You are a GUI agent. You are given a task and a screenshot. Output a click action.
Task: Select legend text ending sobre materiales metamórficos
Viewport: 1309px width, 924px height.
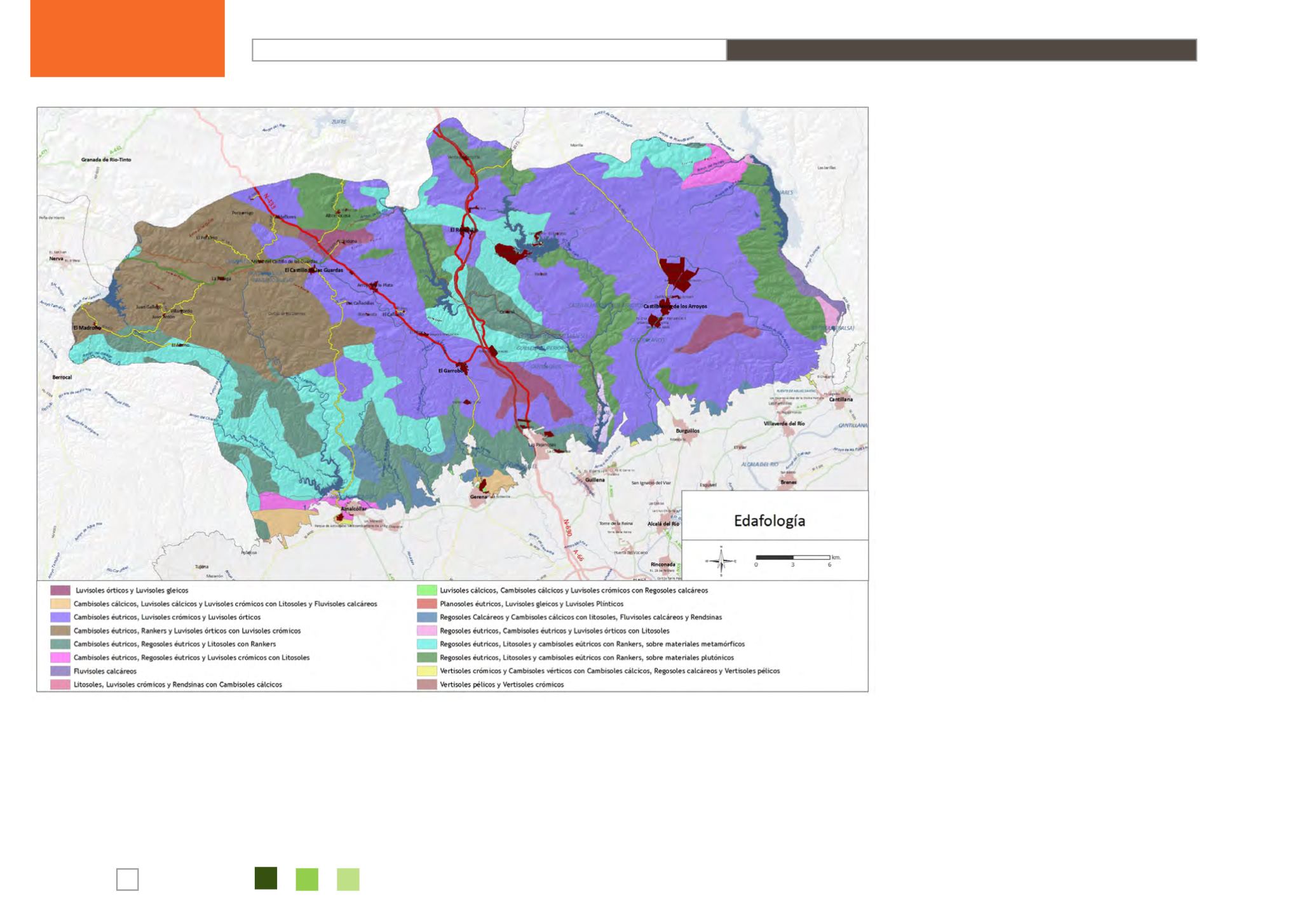pos(592,644)
